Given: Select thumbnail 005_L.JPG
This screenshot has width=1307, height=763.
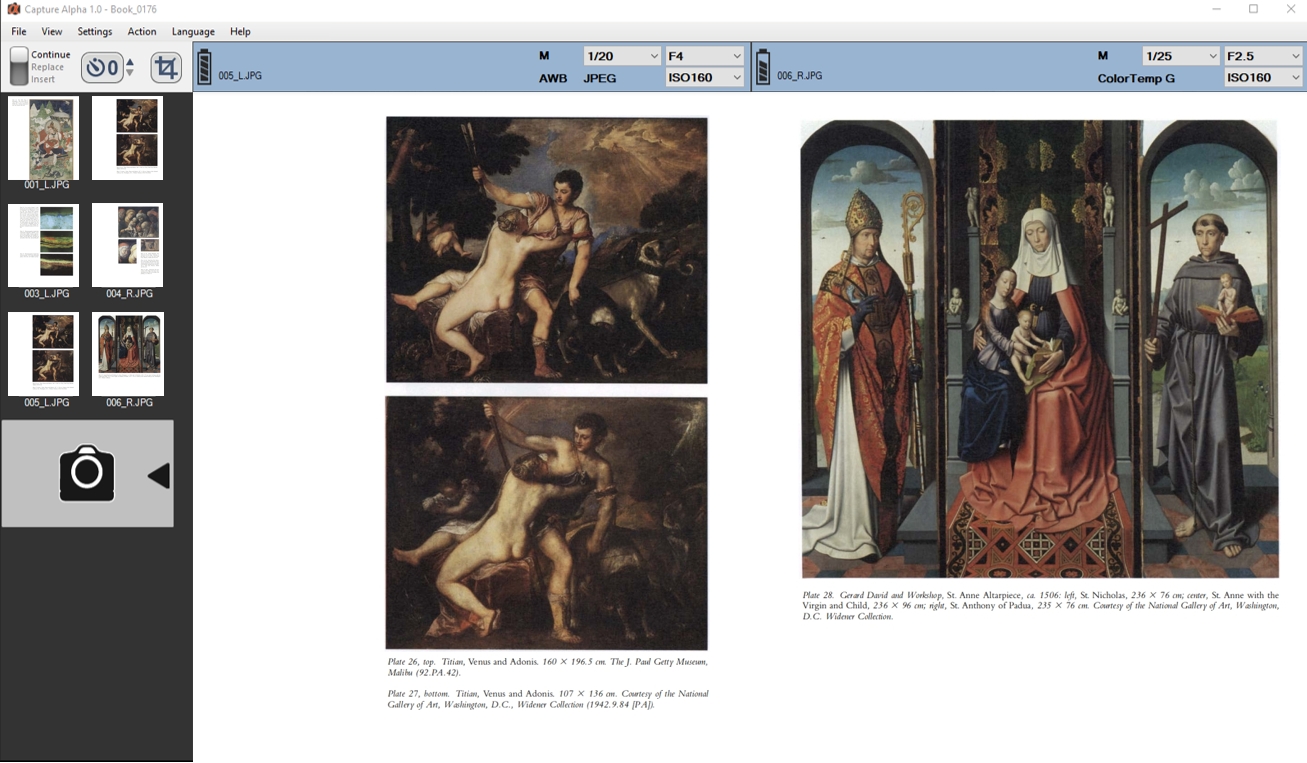Looking at the screenshot, I should [43, 354].
